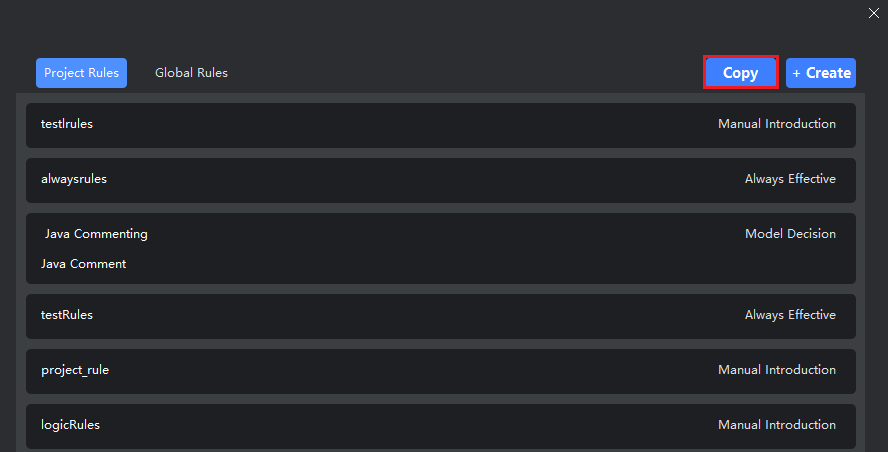The image size is (888, 452).
Task: Close the rules dialog with the X icon
Action: point(873,13)
